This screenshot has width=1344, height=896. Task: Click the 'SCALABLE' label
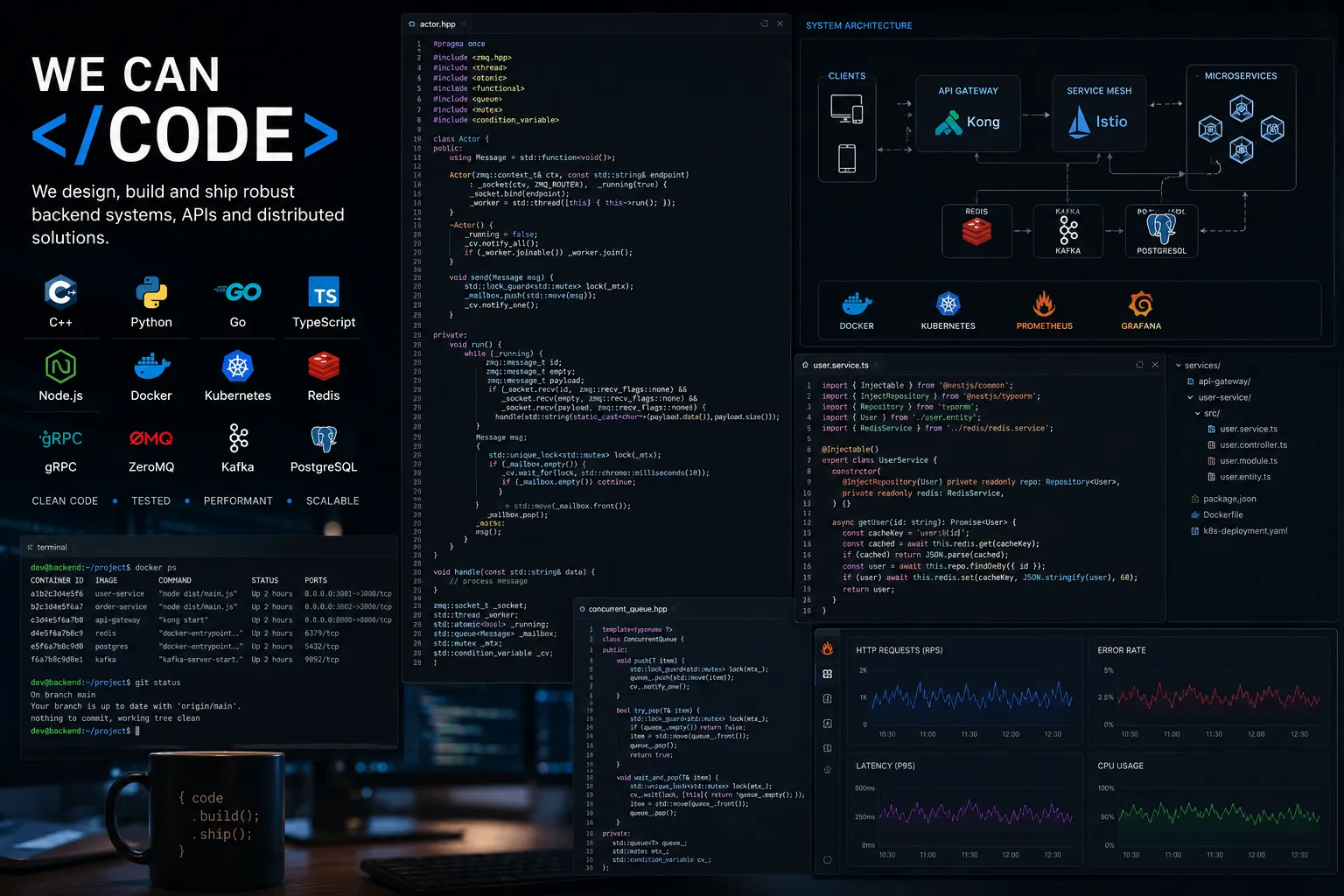pos(332,501)
